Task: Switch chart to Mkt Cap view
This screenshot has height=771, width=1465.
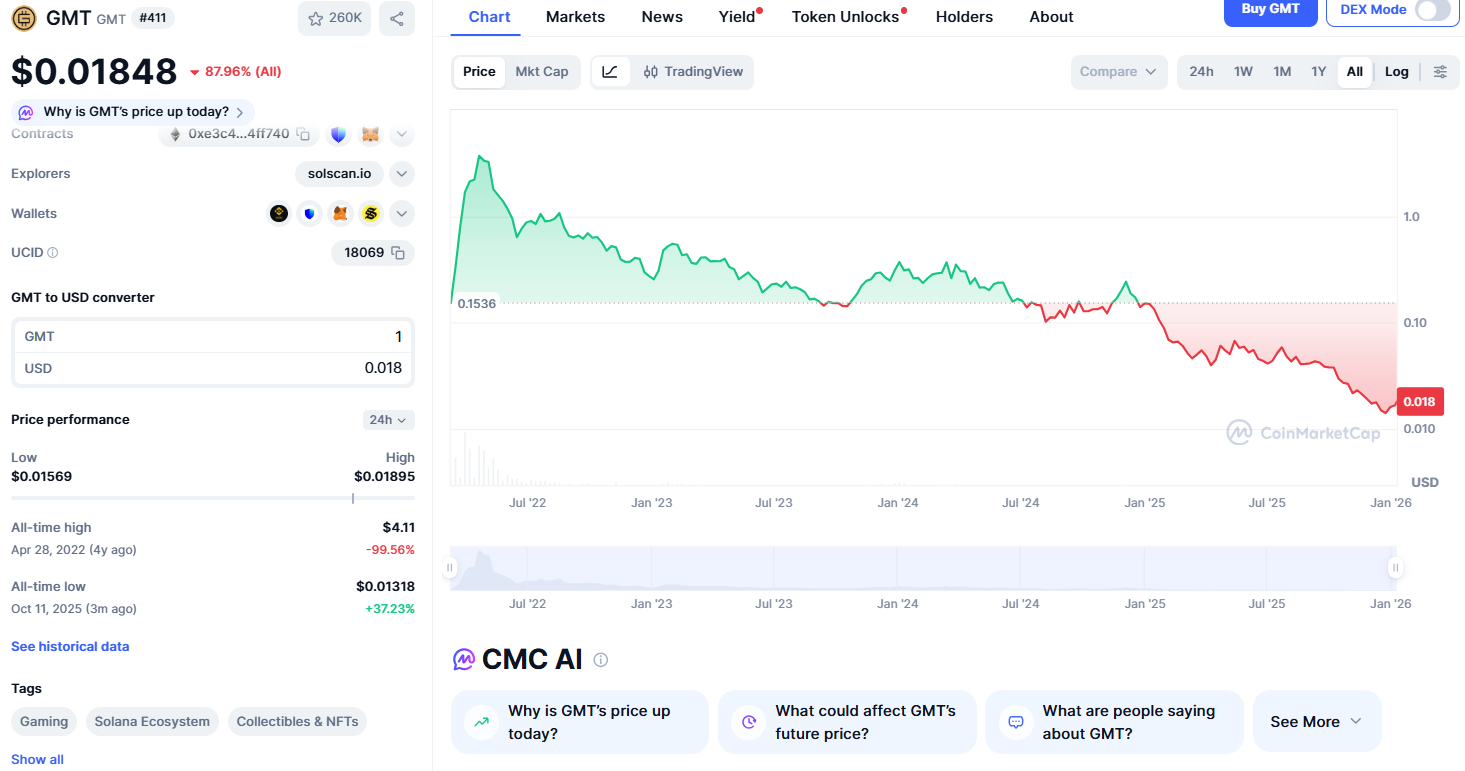Action: [541, 72]
